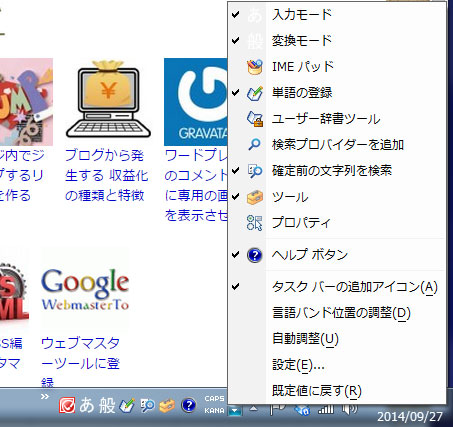The height and width of the screenshot is (427, 453).
Task: Click あ input mode button on language bar
Action: click(x=87, y=405)
